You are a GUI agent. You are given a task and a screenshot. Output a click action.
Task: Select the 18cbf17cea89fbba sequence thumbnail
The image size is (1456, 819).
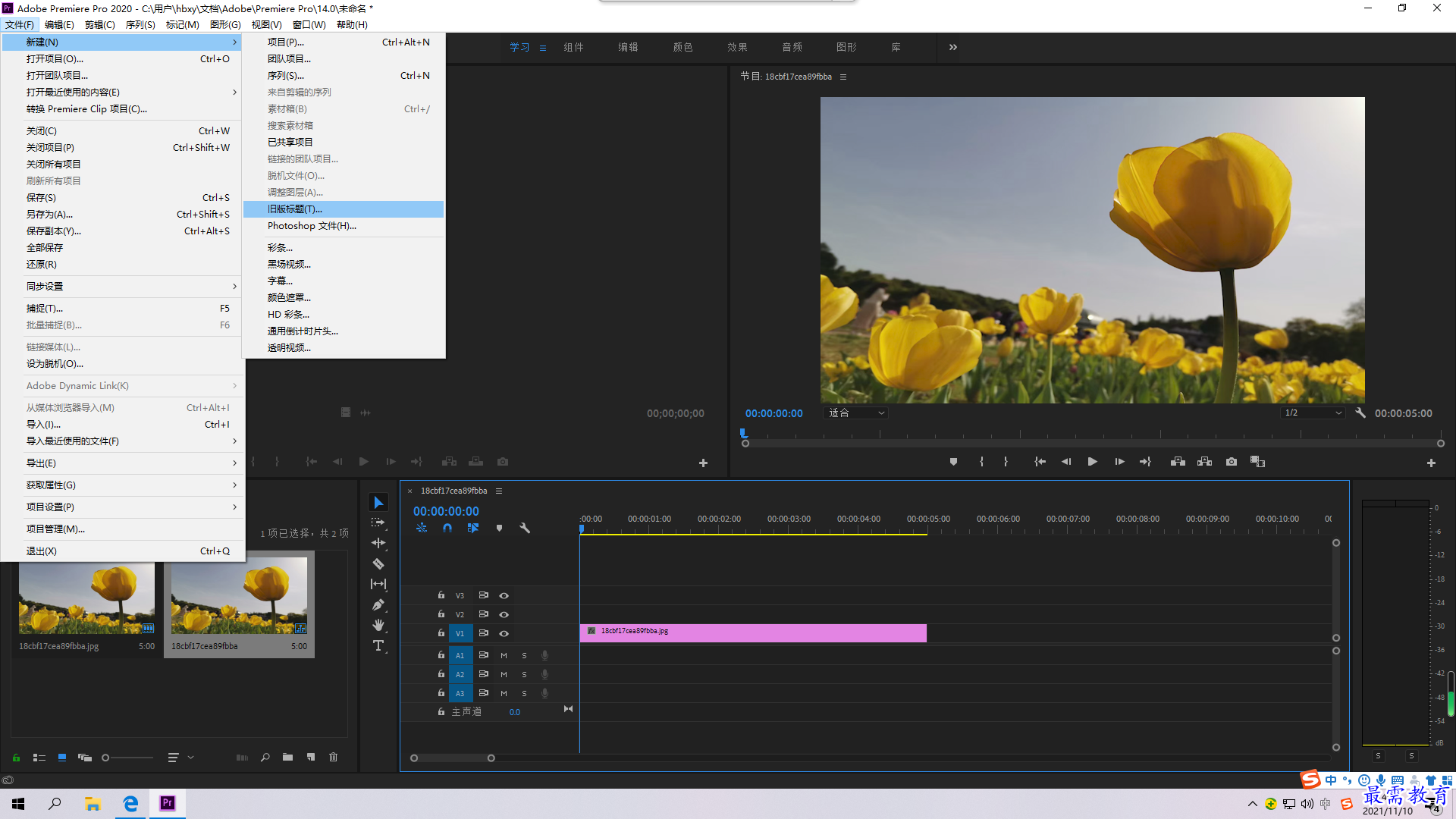(239, 596)
